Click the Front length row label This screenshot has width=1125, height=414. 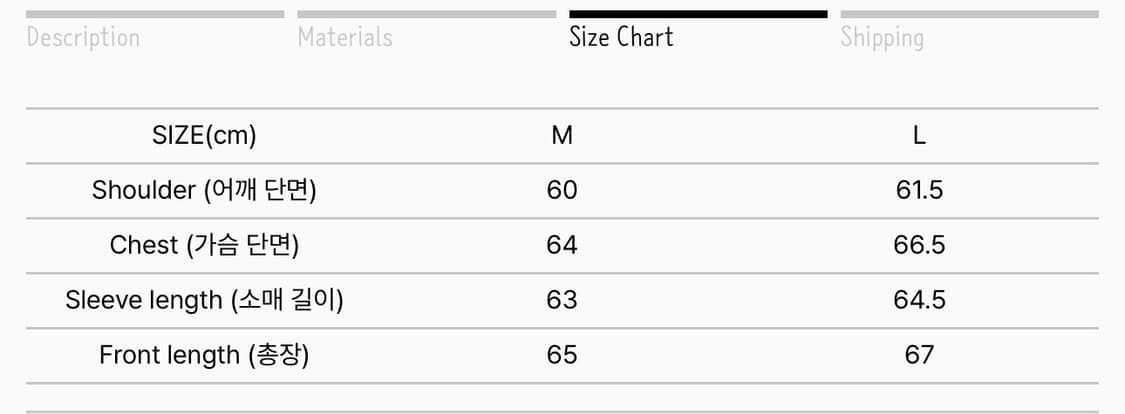tap(204, 355)
